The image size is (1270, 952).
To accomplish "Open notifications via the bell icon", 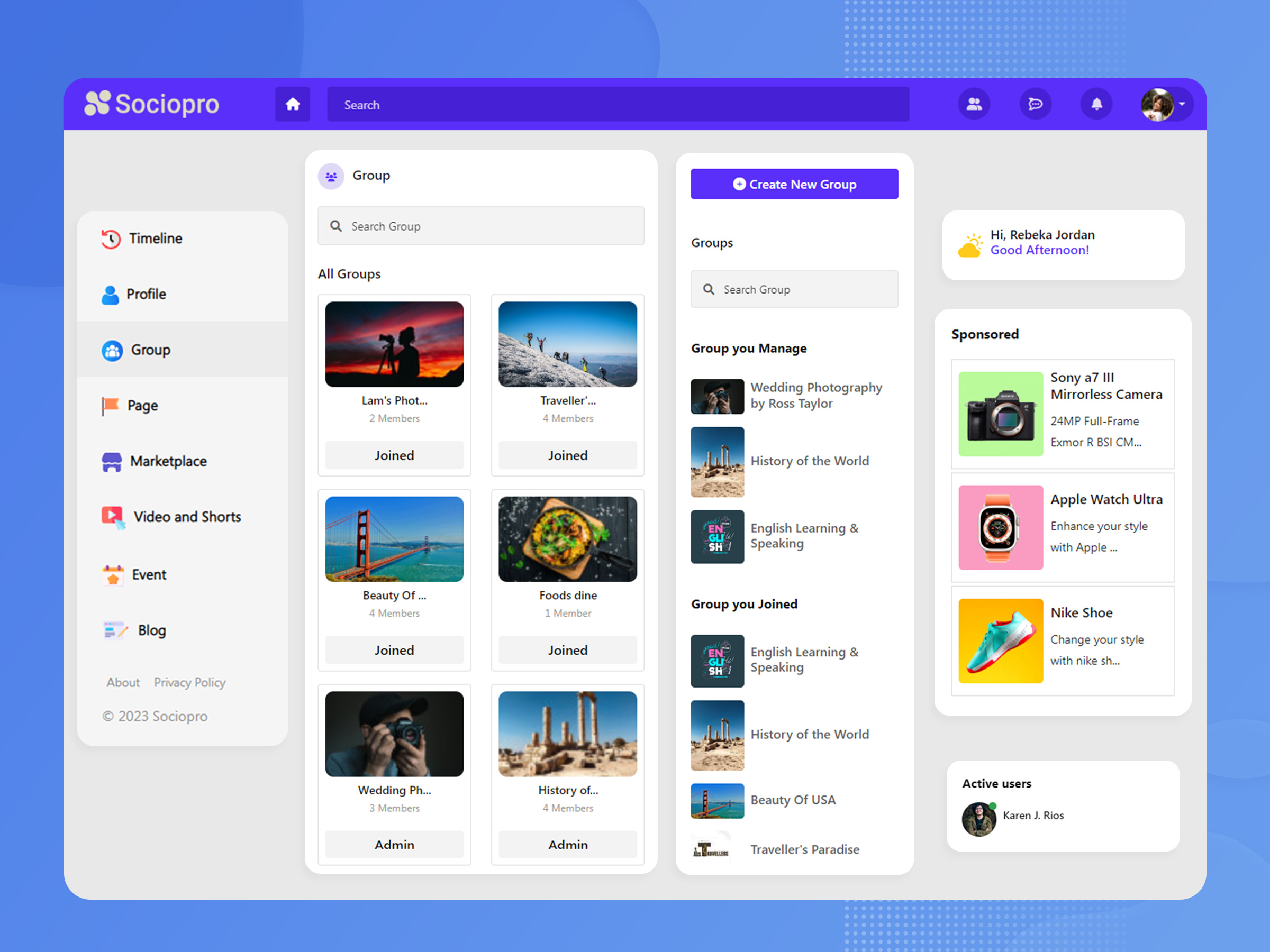I will 1096,104.
